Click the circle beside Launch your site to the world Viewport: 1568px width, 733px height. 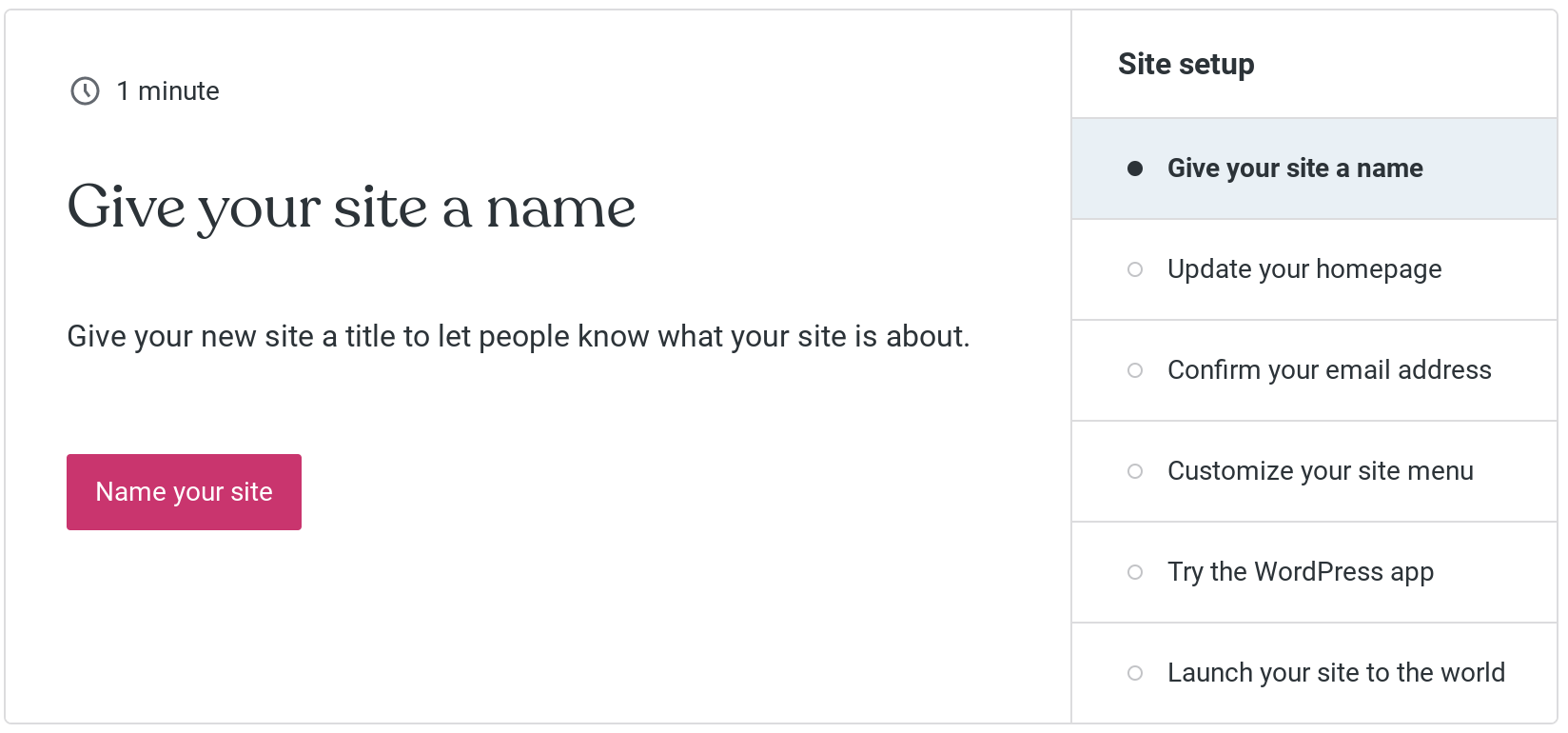tap(1135, 673)
